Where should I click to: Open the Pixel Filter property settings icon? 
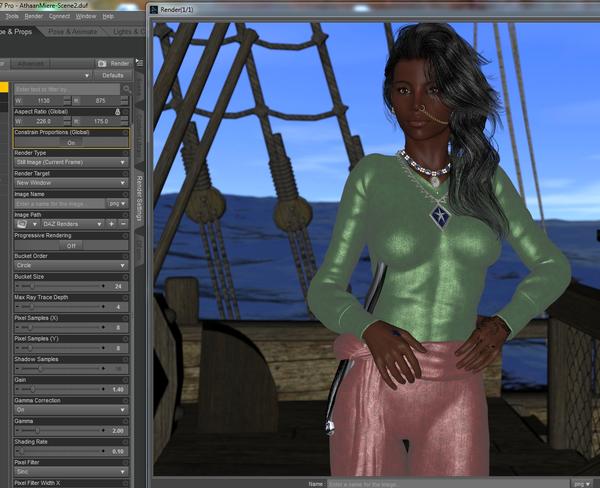[x=125, y=462]
